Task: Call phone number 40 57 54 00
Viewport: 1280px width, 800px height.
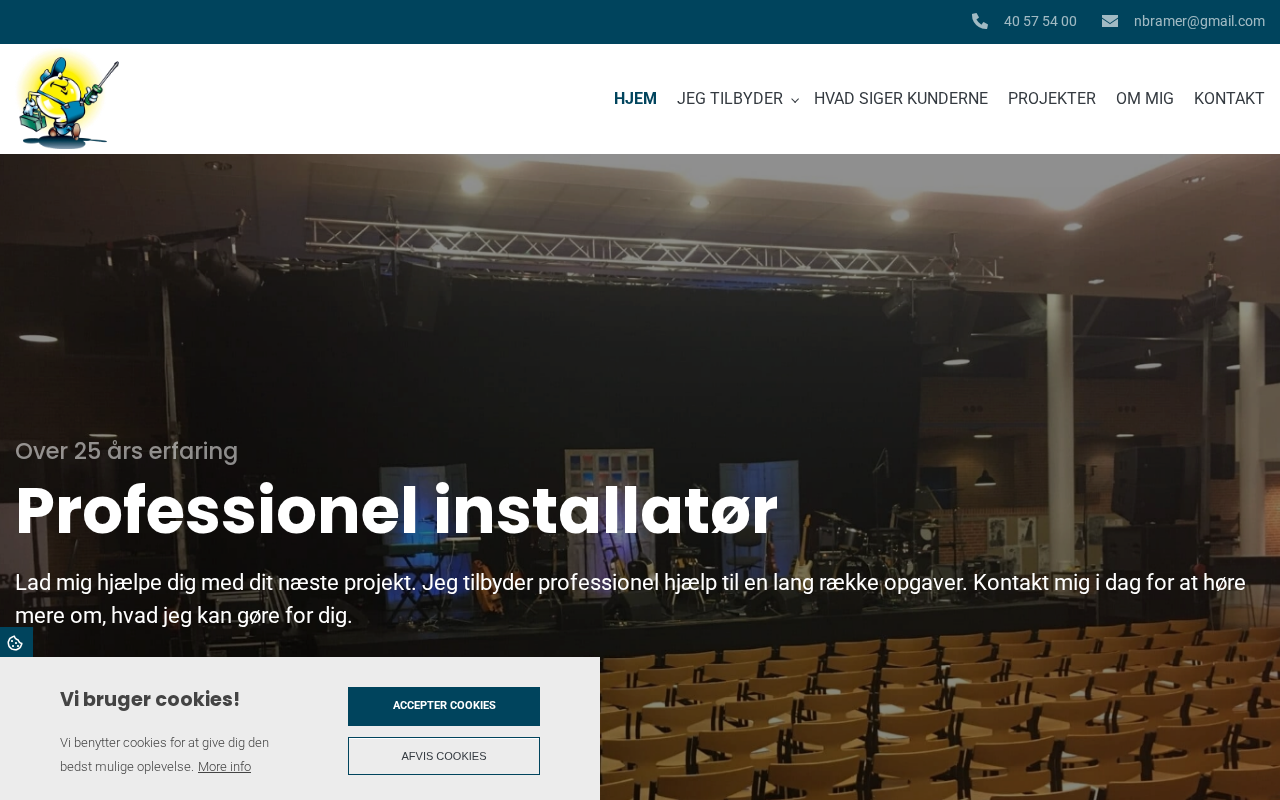Action: click(x=1040, y=21)
